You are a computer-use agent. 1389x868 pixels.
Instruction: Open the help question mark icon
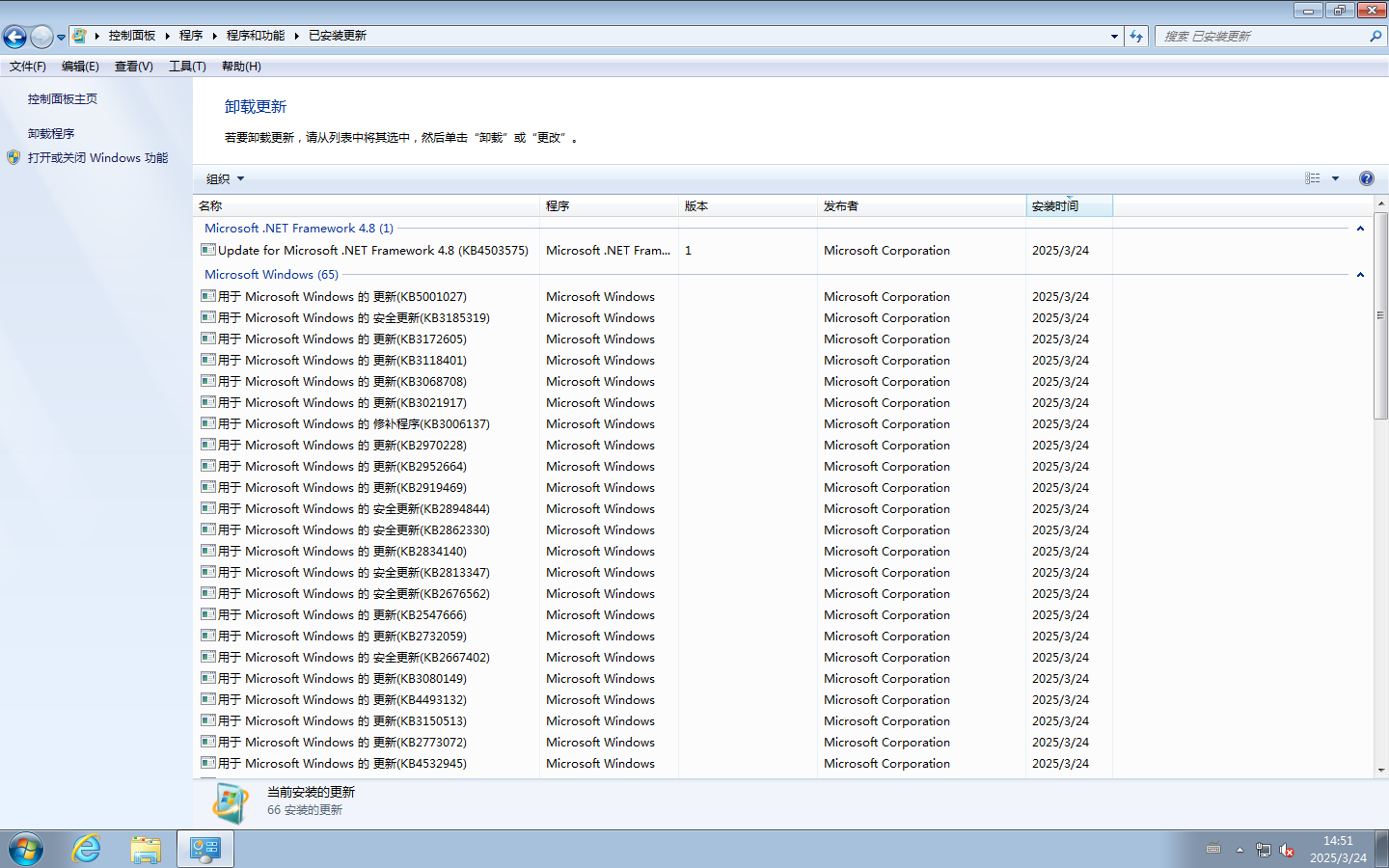coord(1366,178)
